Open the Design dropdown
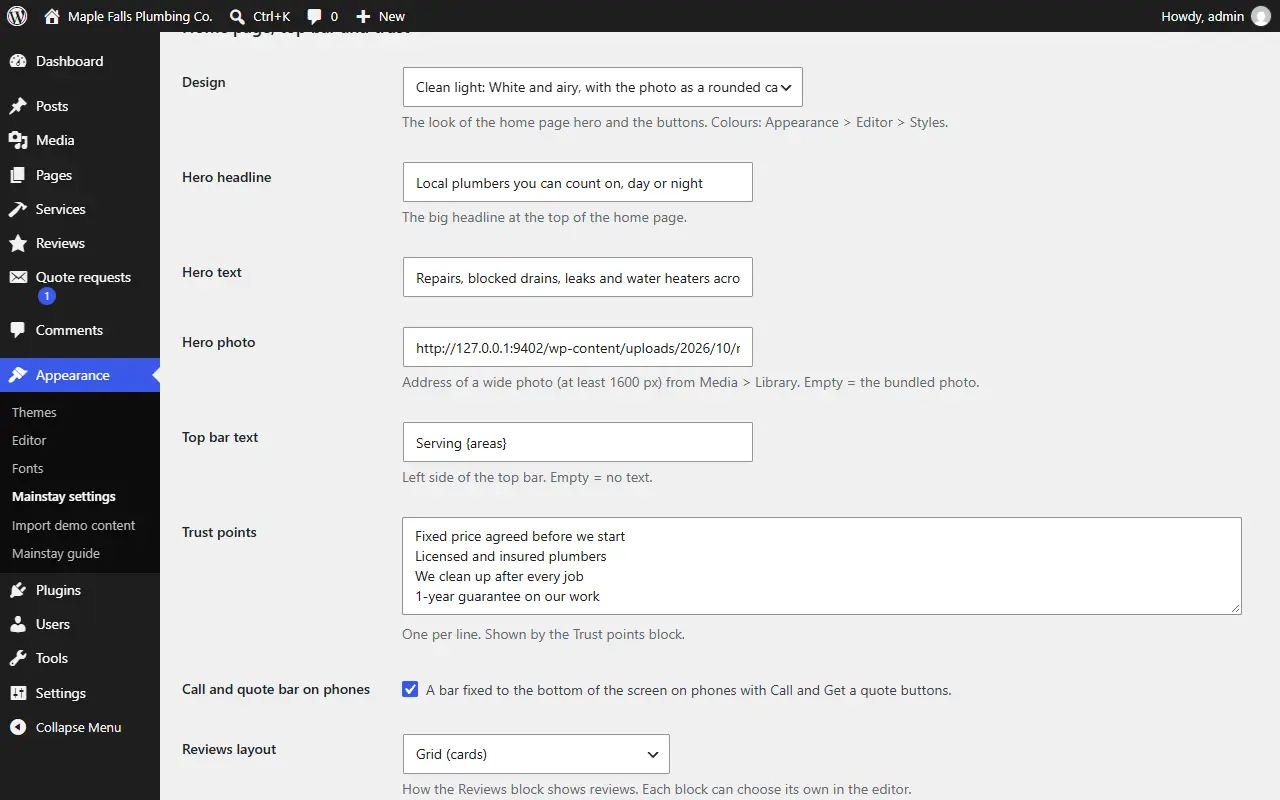Viewport: 1280px width, 800px height. pyautogui.click(x=602, y=87)
